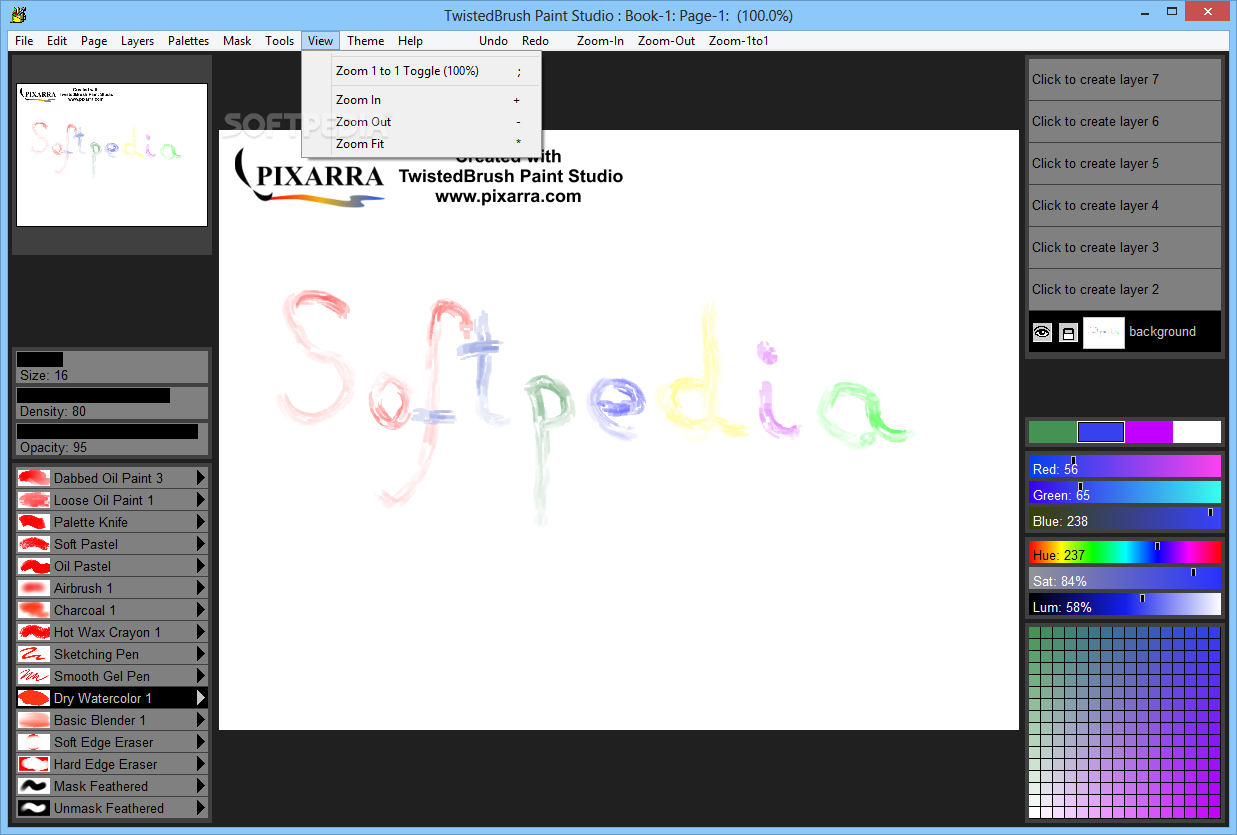Adjust the brush Density slider
Image resolution: width=1237 pixels, height=835 pixels.
[x=111, y=403]
